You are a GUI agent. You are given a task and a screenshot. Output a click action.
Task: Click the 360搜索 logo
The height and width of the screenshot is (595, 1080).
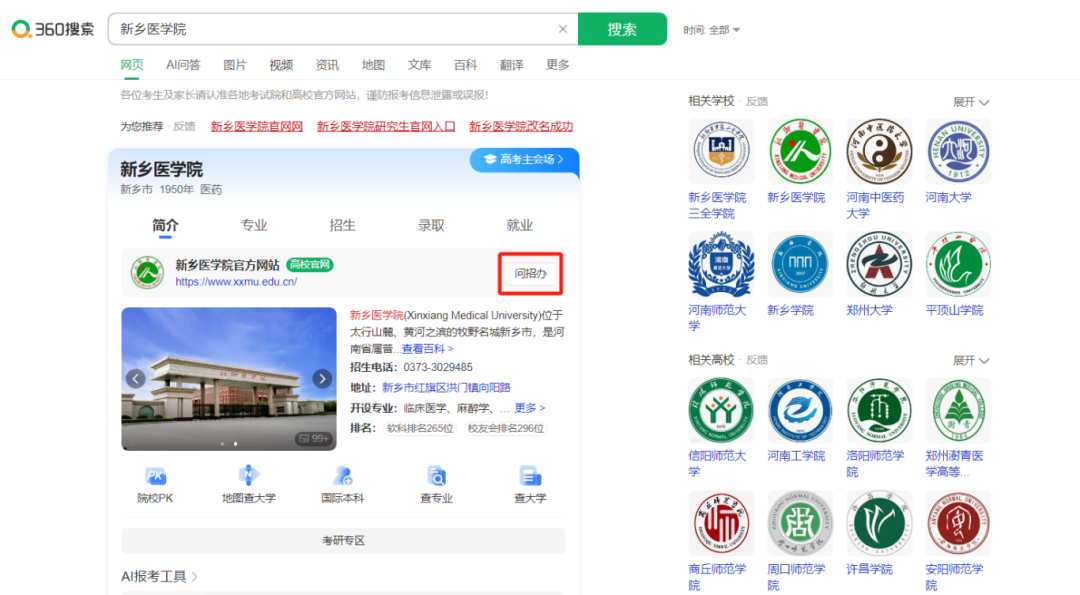53,29
